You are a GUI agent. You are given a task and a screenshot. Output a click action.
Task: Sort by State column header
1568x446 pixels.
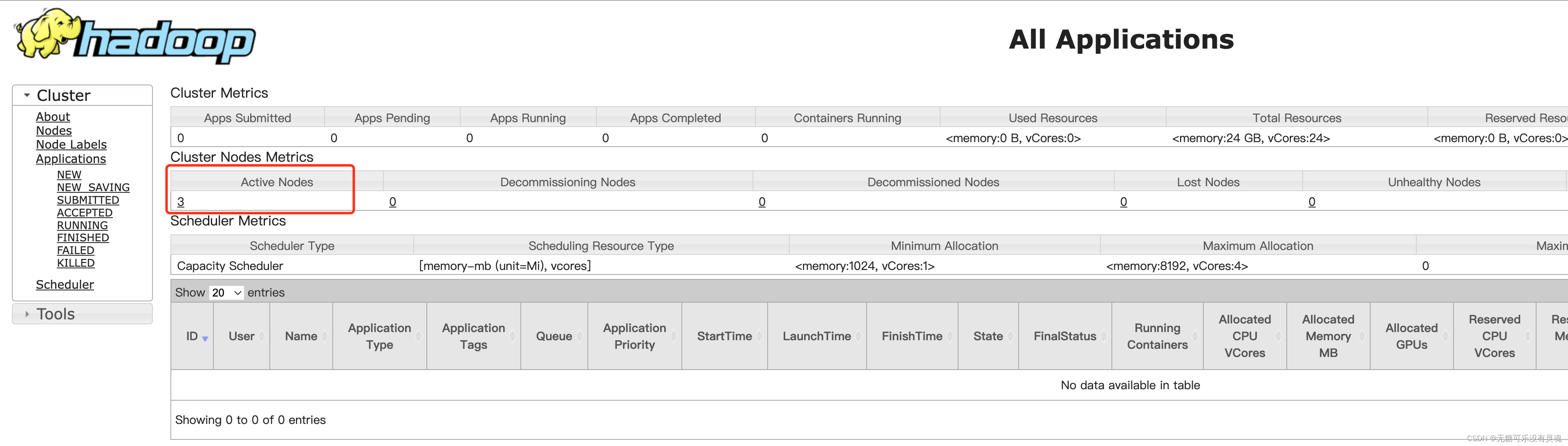coord(987,336)
